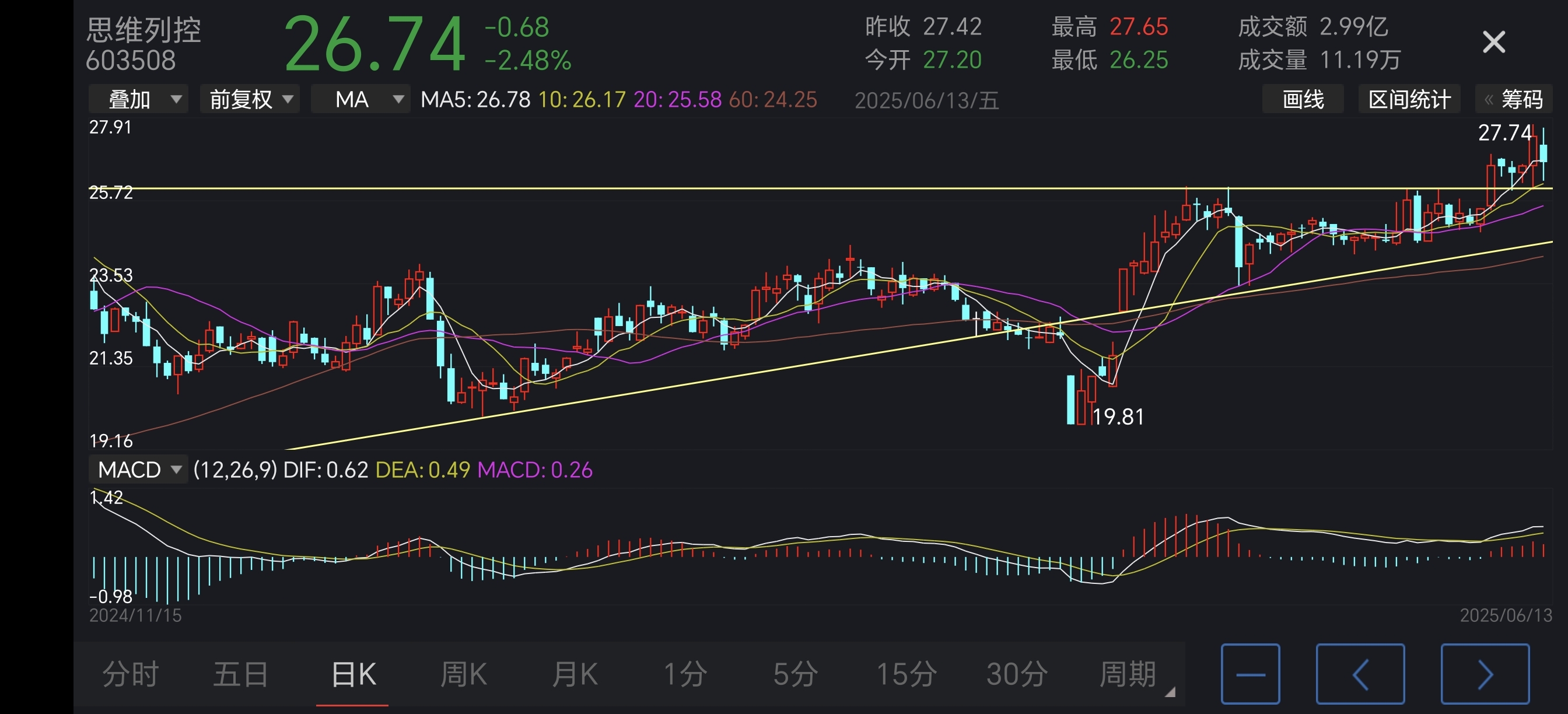Click the 区间统计 range statistics button
Screen dimensions: 1568x714
(1409, 99)
